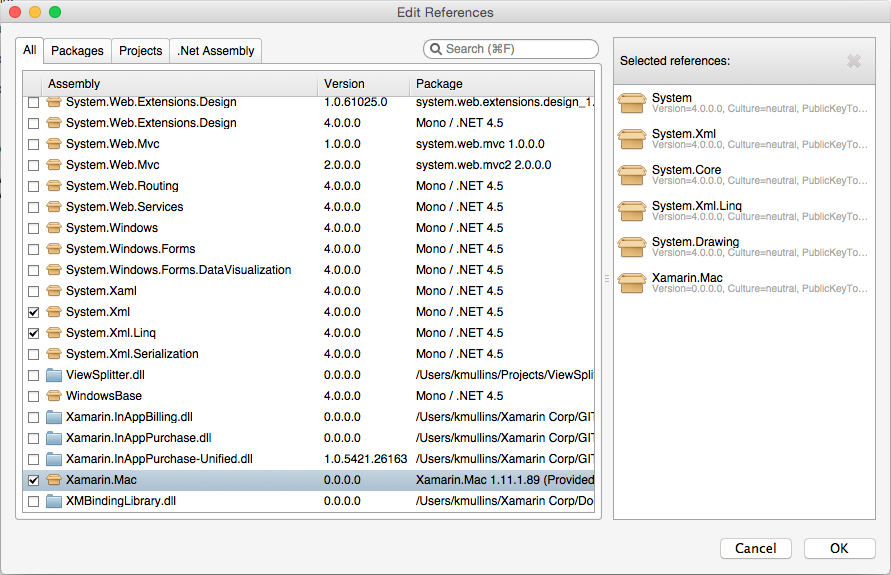This screenshot has width=891, height=575.
Task: Uncheck the Xamarin.Mac assembly checkbox
Action: 34,480
